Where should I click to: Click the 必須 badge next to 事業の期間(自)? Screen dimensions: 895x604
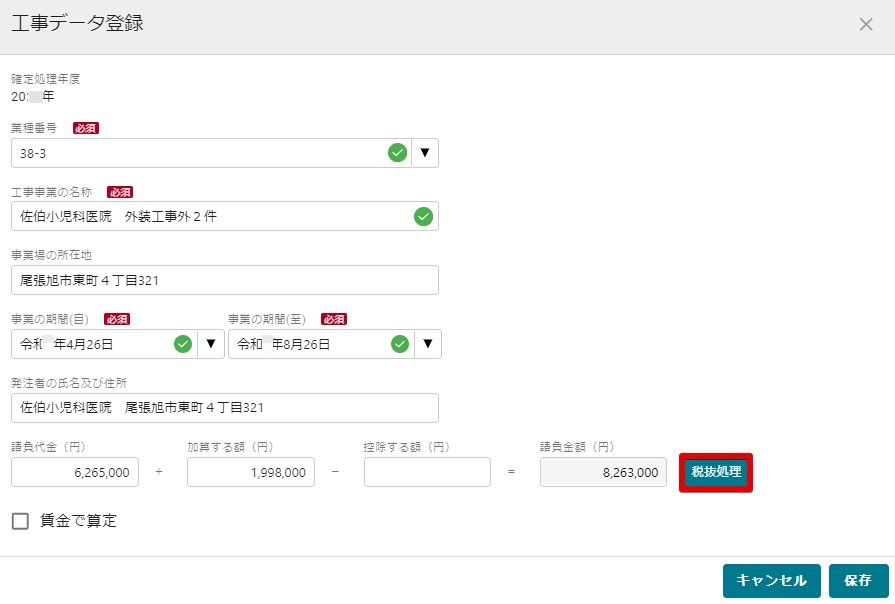(x=117, y=319)
